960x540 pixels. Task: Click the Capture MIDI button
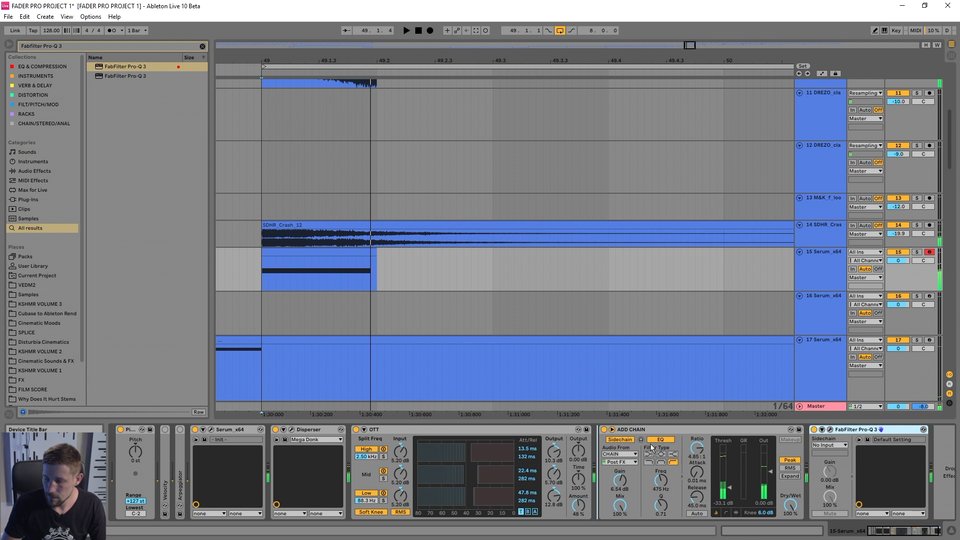(x=476, y=30)
